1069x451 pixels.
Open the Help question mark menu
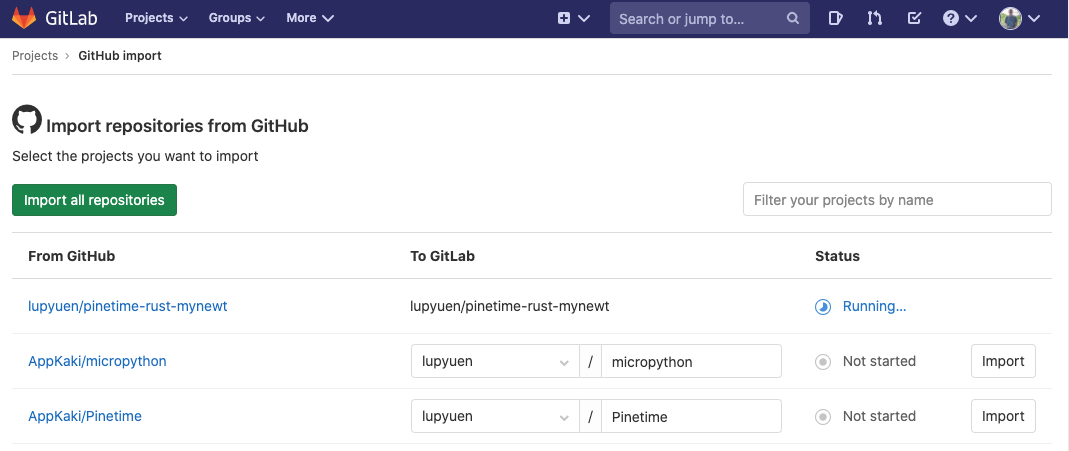pyautogui.click(x=960, y=18)
